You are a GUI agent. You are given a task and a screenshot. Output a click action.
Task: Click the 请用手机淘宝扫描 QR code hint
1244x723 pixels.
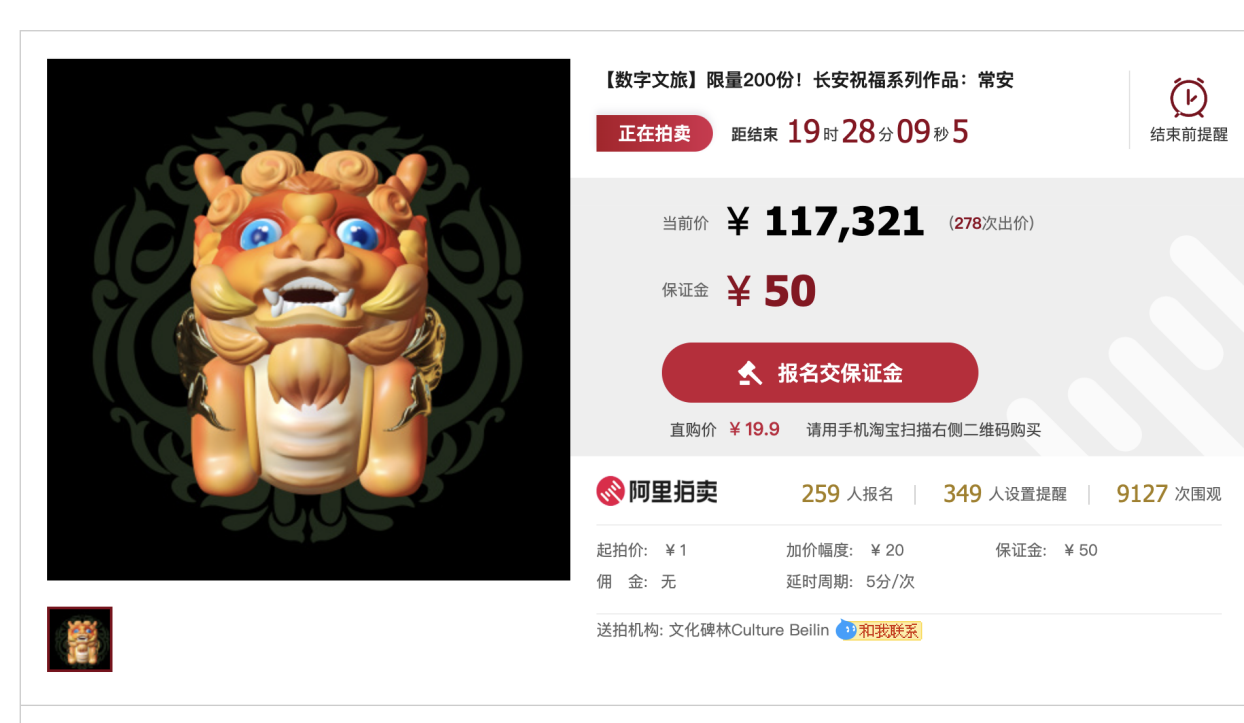point(924,430)
